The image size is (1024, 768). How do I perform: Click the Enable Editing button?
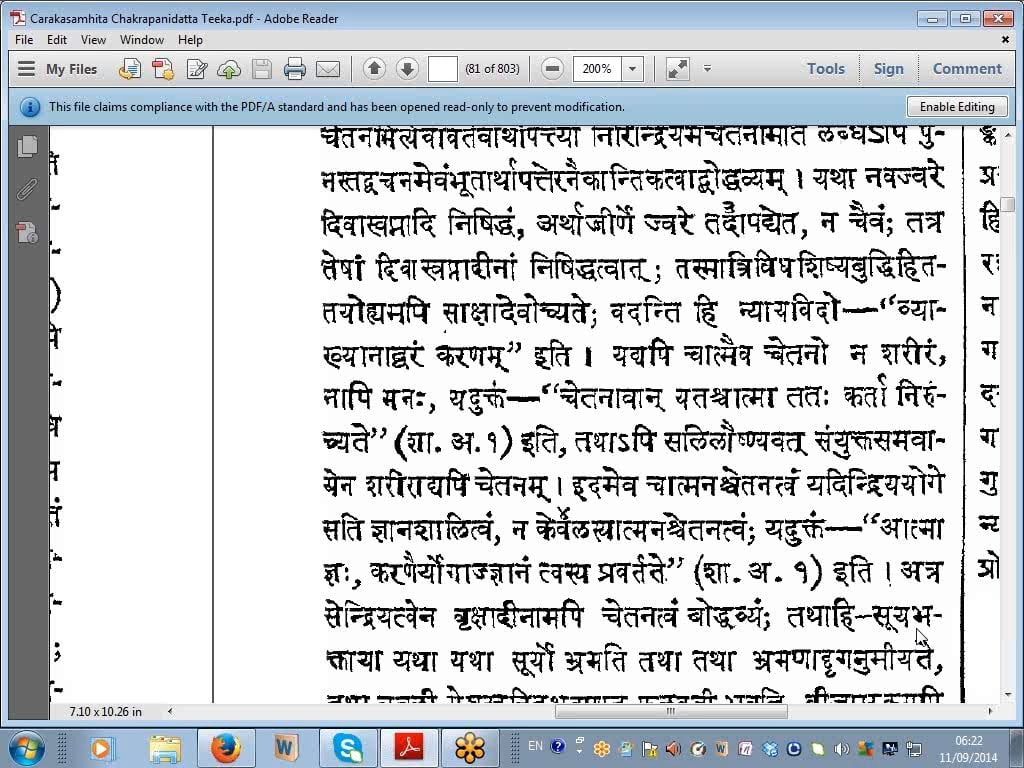[957, 107]
